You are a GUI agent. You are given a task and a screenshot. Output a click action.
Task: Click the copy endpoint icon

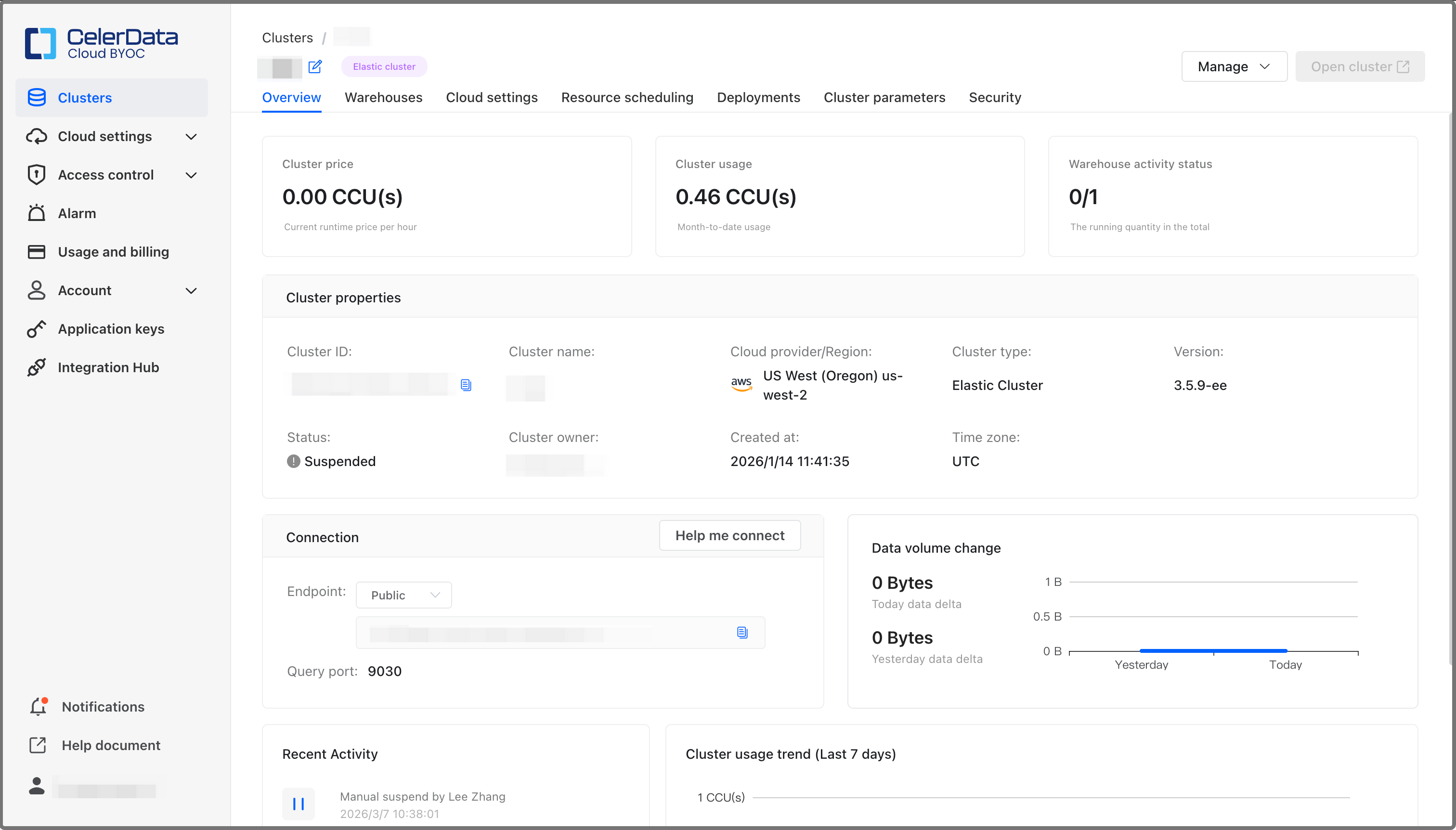coord(741,632)
